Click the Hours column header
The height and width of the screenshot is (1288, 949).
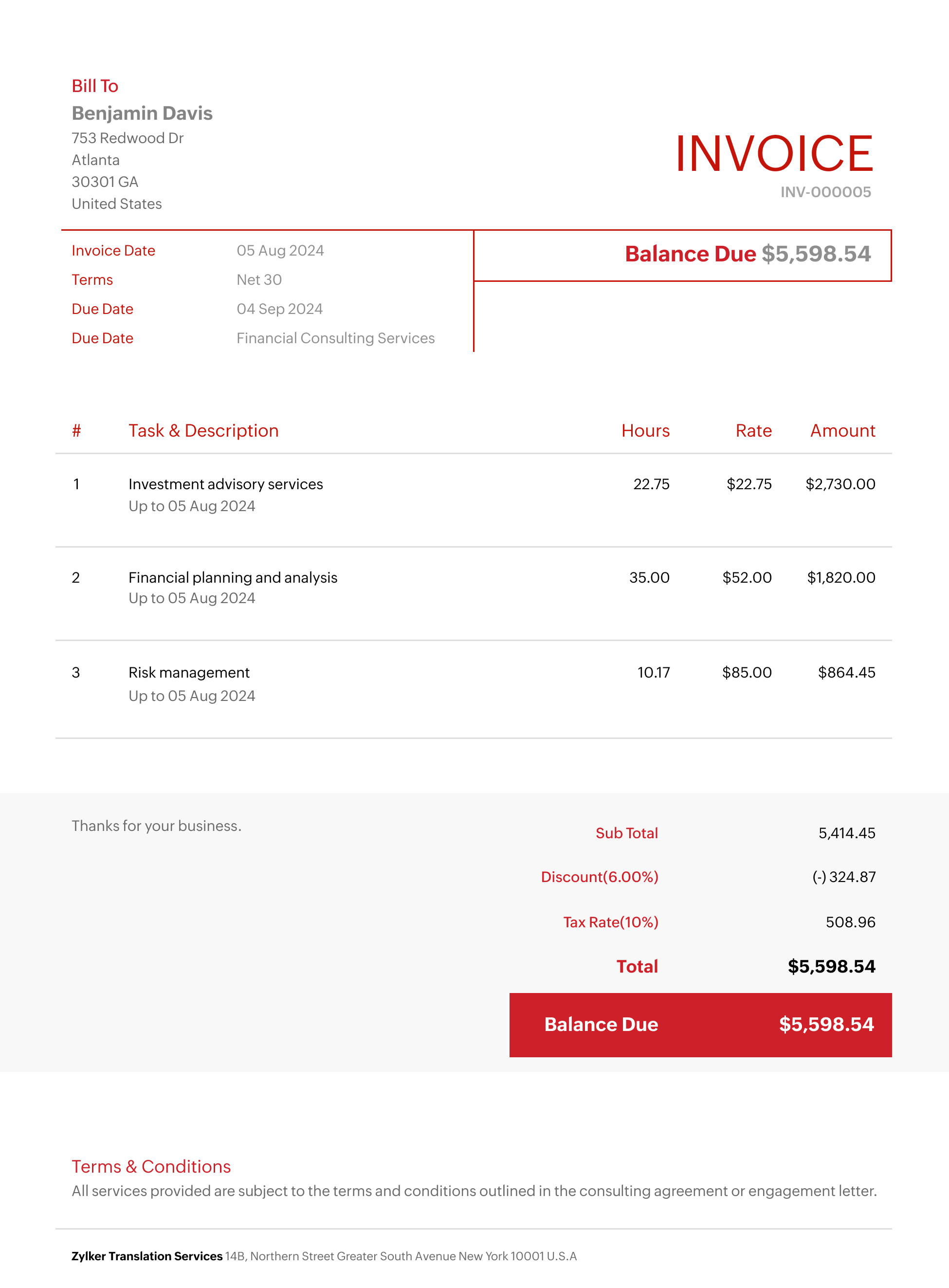645,431
